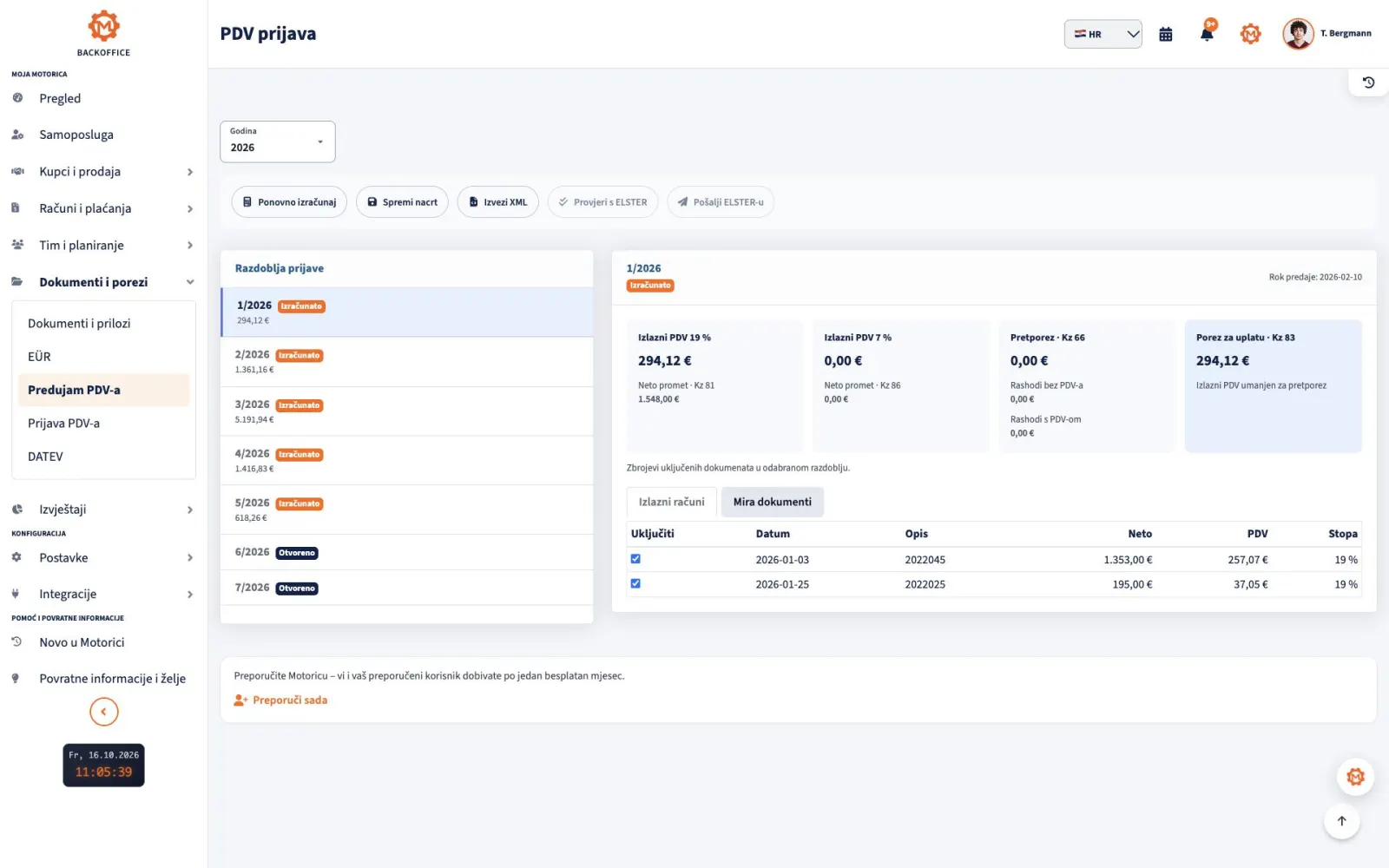Open the HR language selector

[1103, 34]
